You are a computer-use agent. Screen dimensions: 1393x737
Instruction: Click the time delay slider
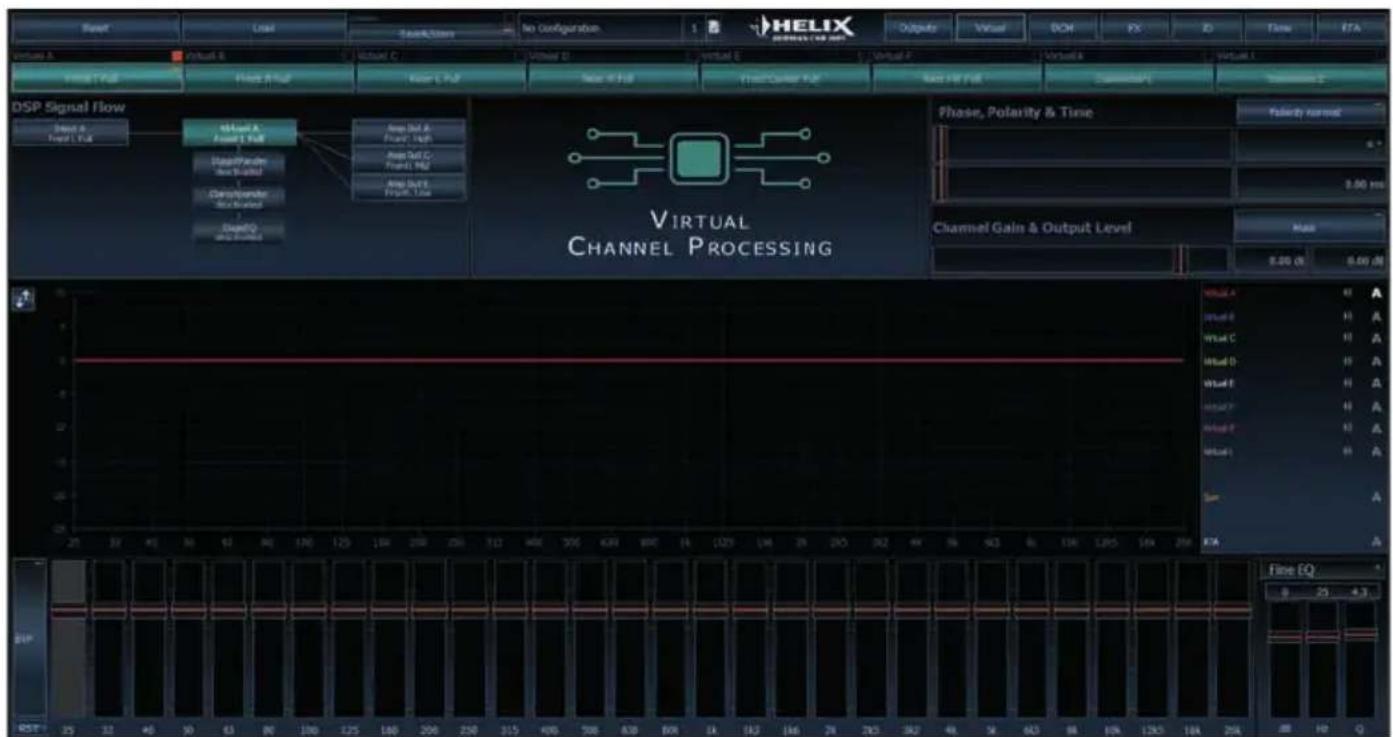(x=1082, y=184)
